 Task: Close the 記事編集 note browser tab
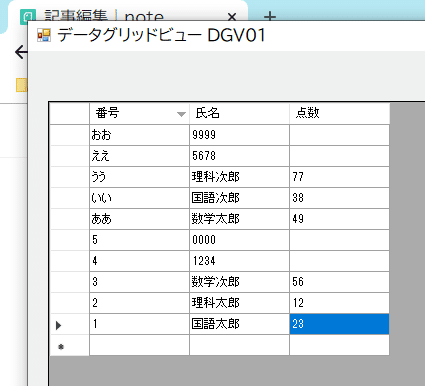coord(232,16)
